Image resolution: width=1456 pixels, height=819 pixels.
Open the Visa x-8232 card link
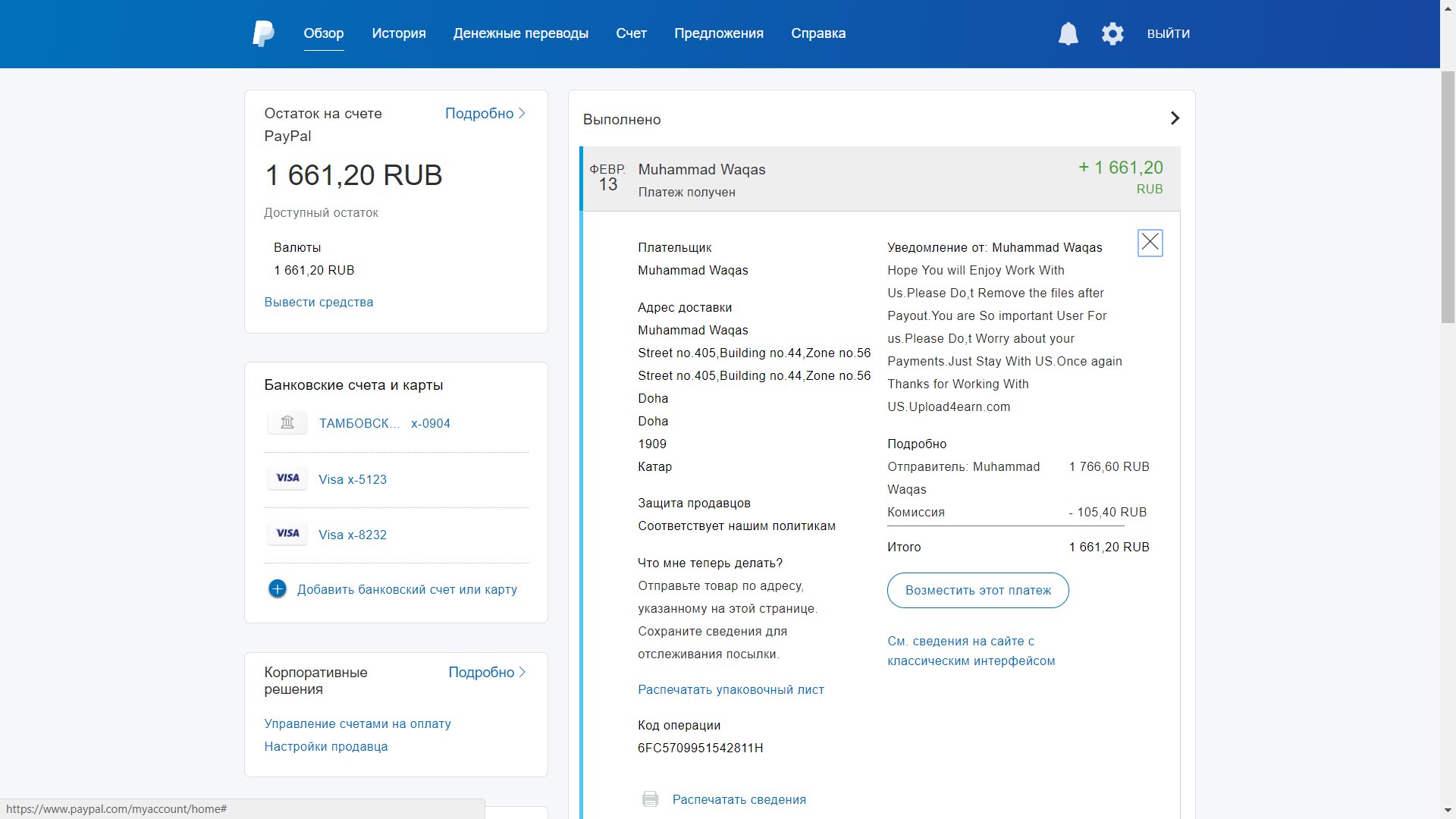tap(353, 535)
